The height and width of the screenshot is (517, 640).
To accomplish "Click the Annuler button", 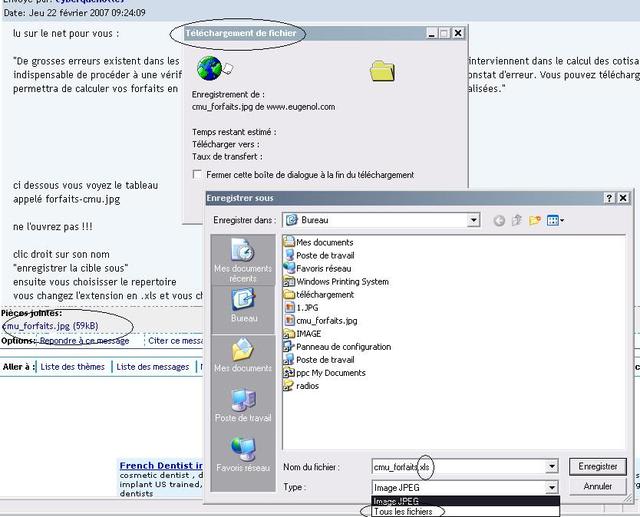I will coord(598,486).
